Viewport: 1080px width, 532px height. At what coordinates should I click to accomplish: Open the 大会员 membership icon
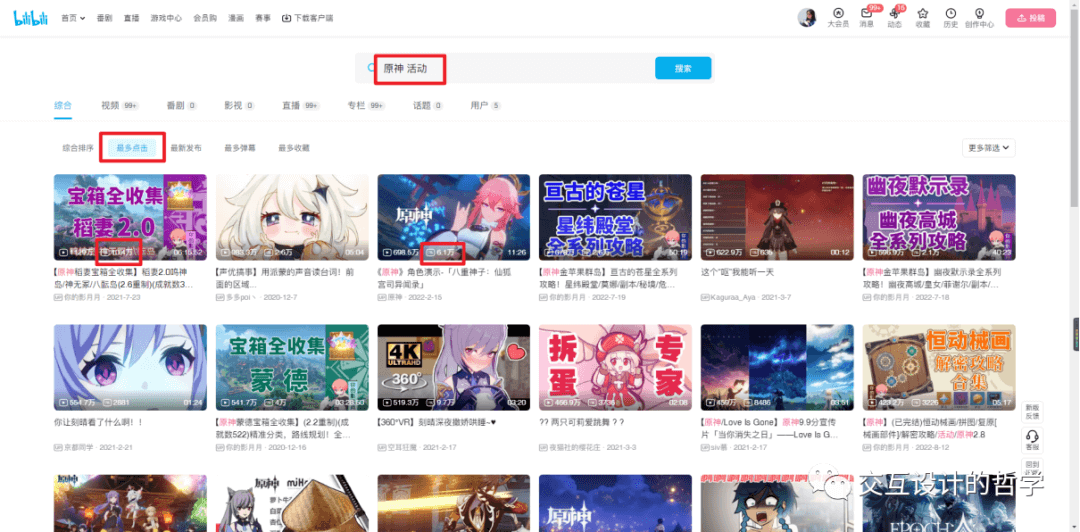[x=838, y=18]
